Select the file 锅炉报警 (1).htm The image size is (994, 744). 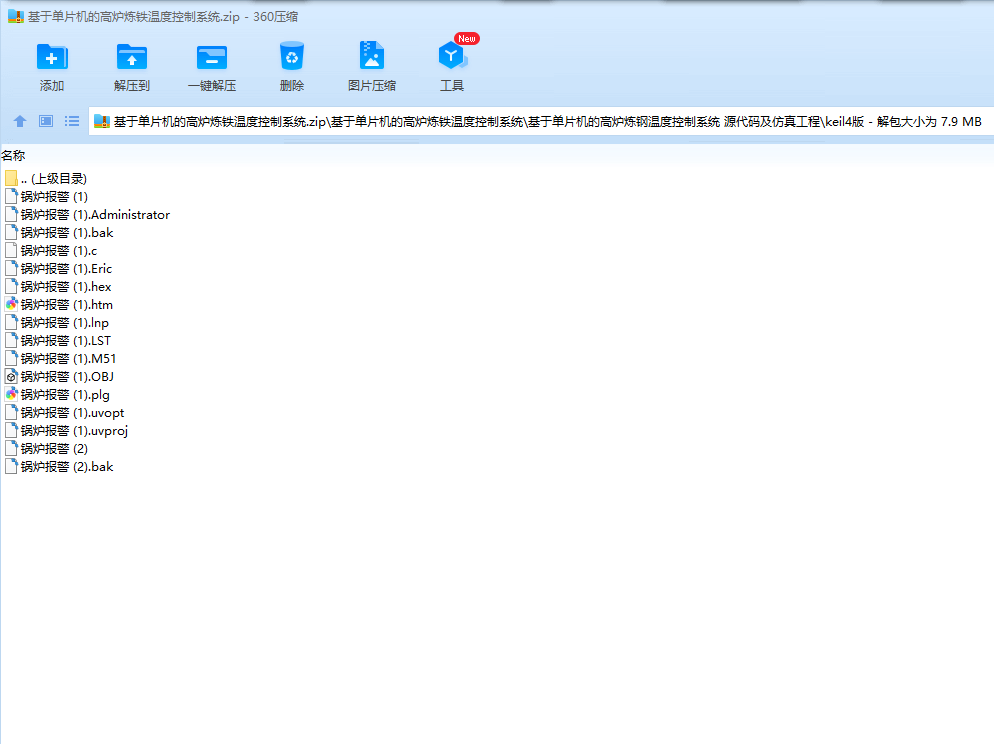[58, 305]
